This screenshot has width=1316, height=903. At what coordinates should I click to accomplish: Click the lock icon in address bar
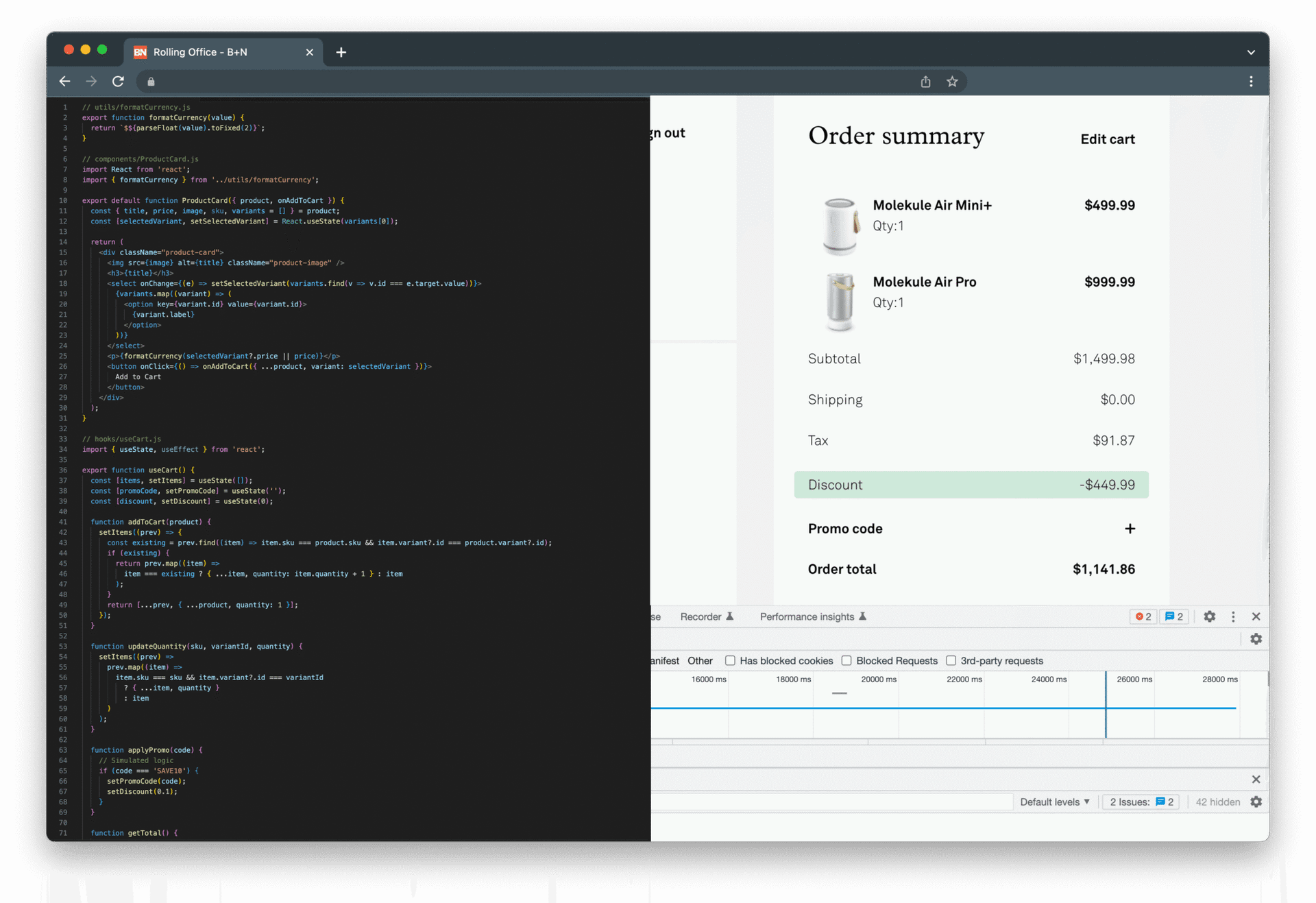pos(151,82)
